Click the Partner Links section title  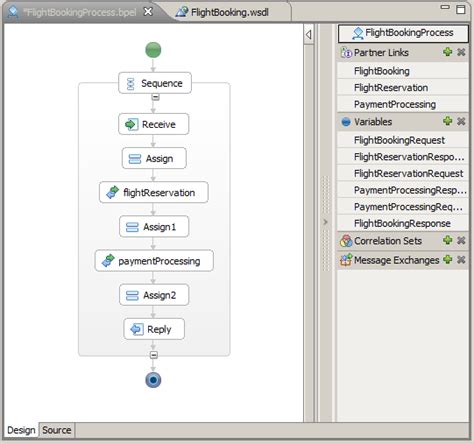click(381, 53)
